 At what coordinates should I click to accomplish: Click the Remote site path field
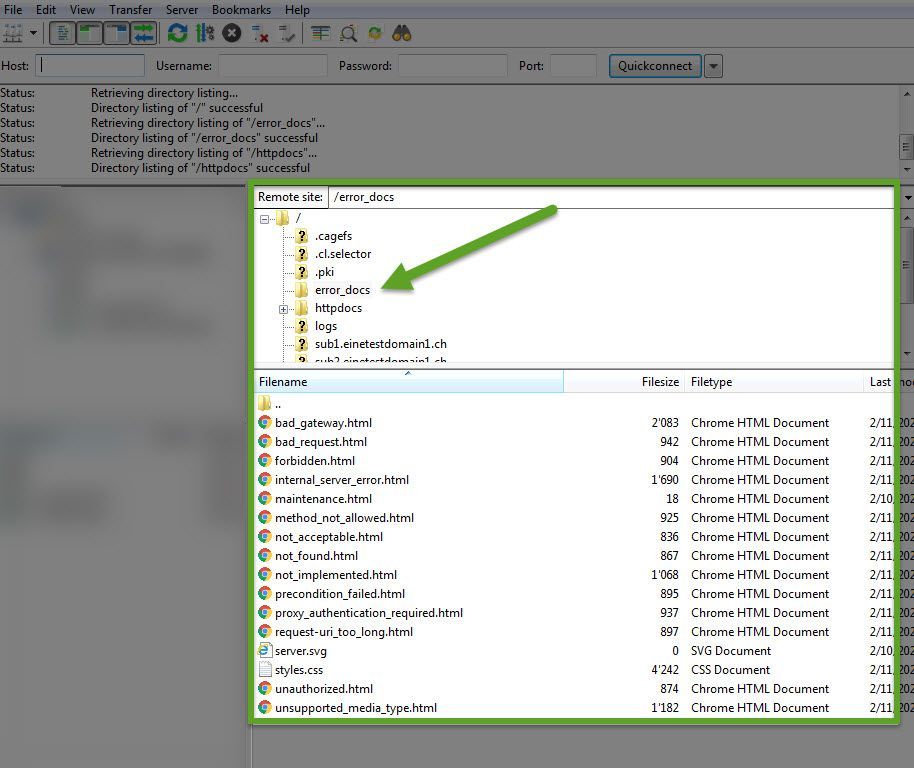point(610,197)
